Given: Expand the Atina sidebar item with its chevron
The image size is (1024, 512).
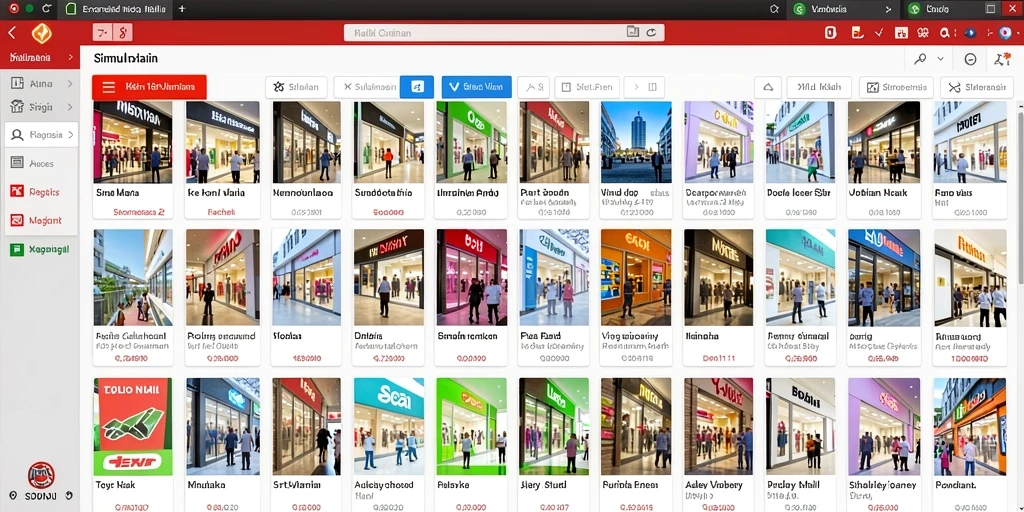Looking at the screenshot, I should pyautogui.click(x=69, y=84).
